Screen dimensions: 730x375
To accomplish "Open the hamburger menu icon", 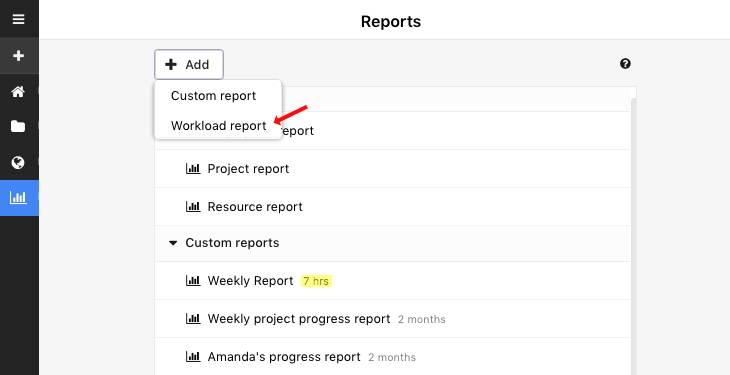I will point(19,19).
